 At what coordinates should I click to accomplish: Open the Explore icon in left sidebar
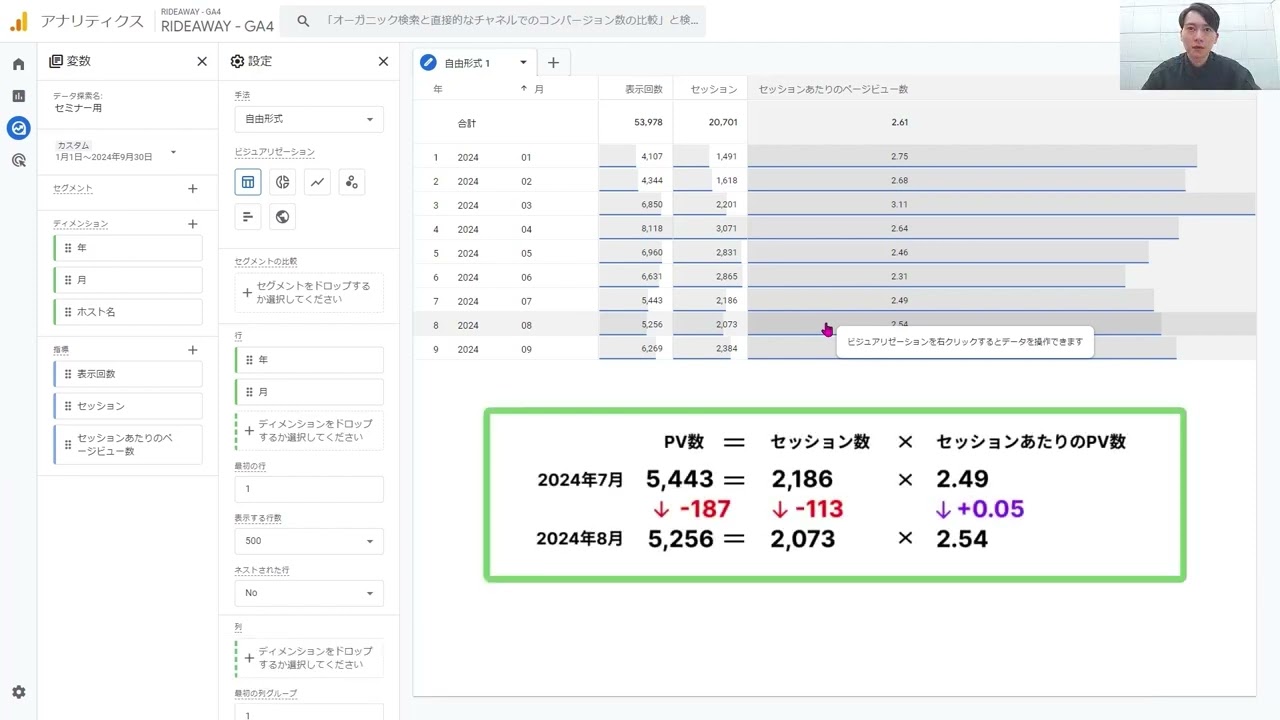[x=18, y=128]
